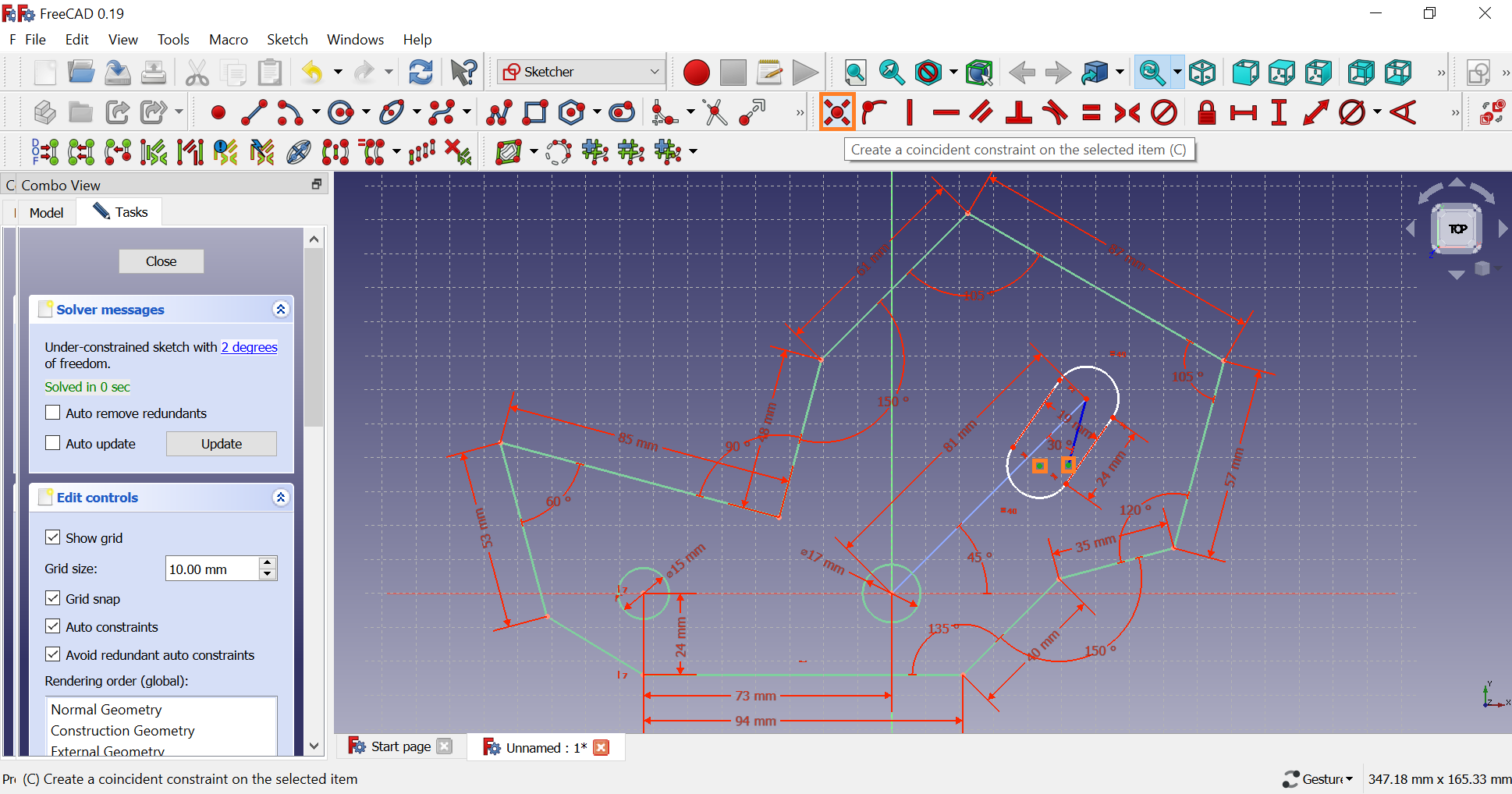This screenshot has width=1512, height=794.
Task: Select the vertical constraint tool
Action: coord(910,113)
